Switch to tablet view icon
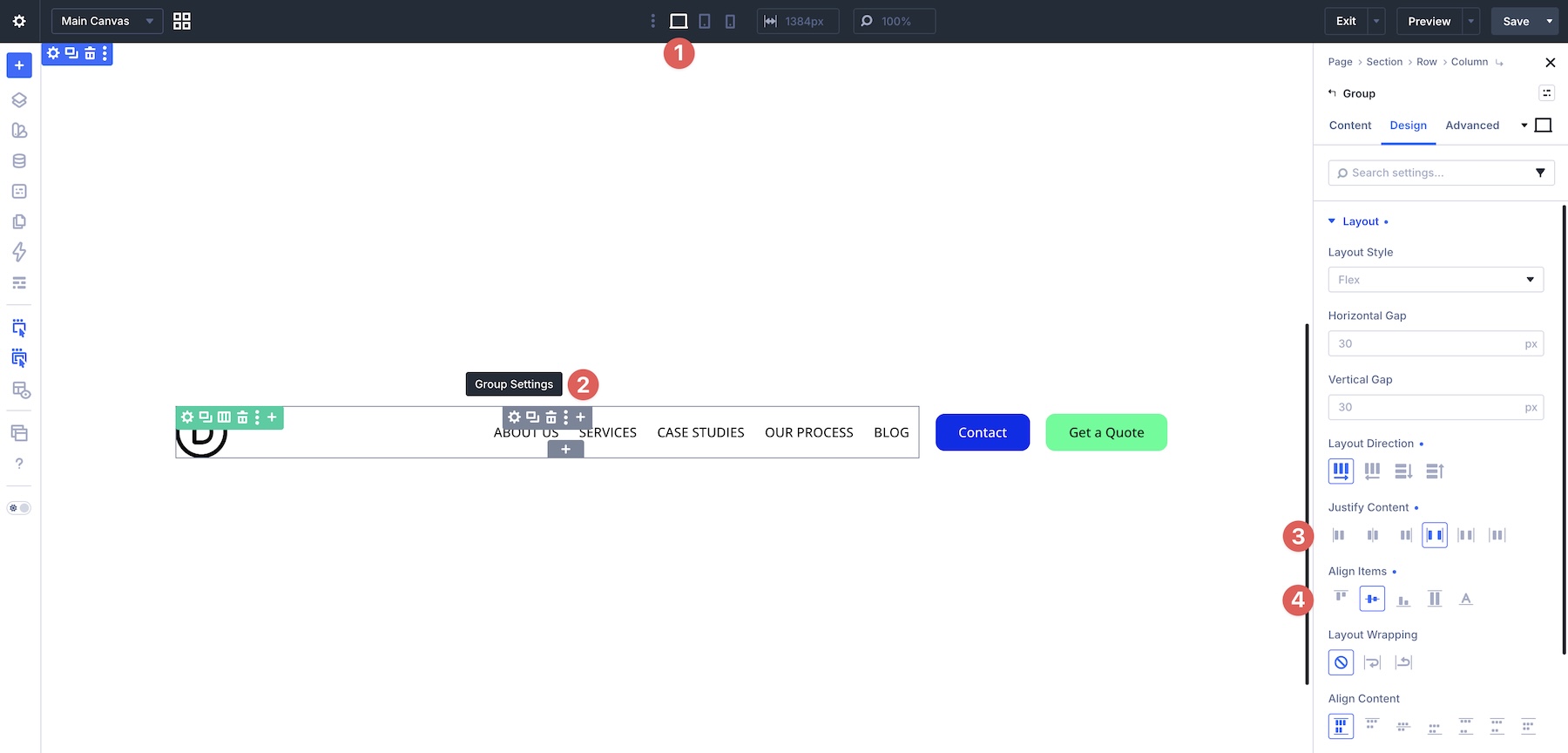Viewport: 1568px width, 753px height. coord(705,21)
